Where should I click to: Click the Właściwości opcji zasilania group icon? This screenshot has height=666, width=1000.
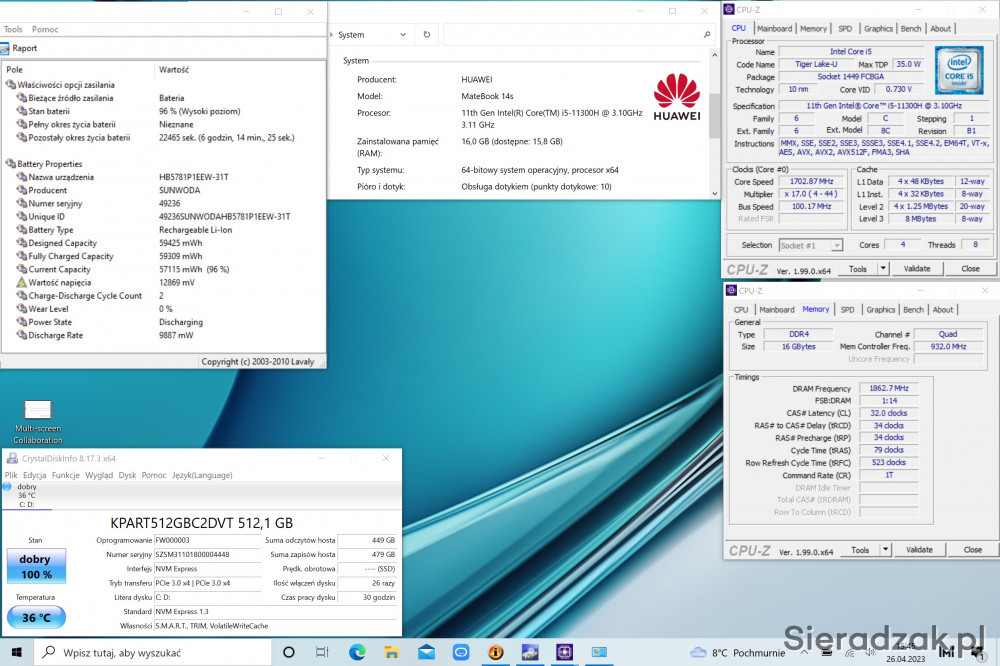pyautogui.click(x=11, y=85)
